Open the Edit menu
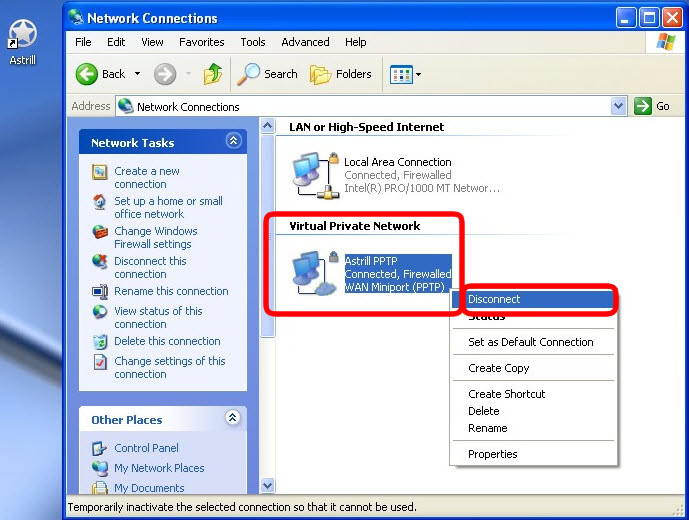This screenshot has height=524, width=689. (116, 42)
